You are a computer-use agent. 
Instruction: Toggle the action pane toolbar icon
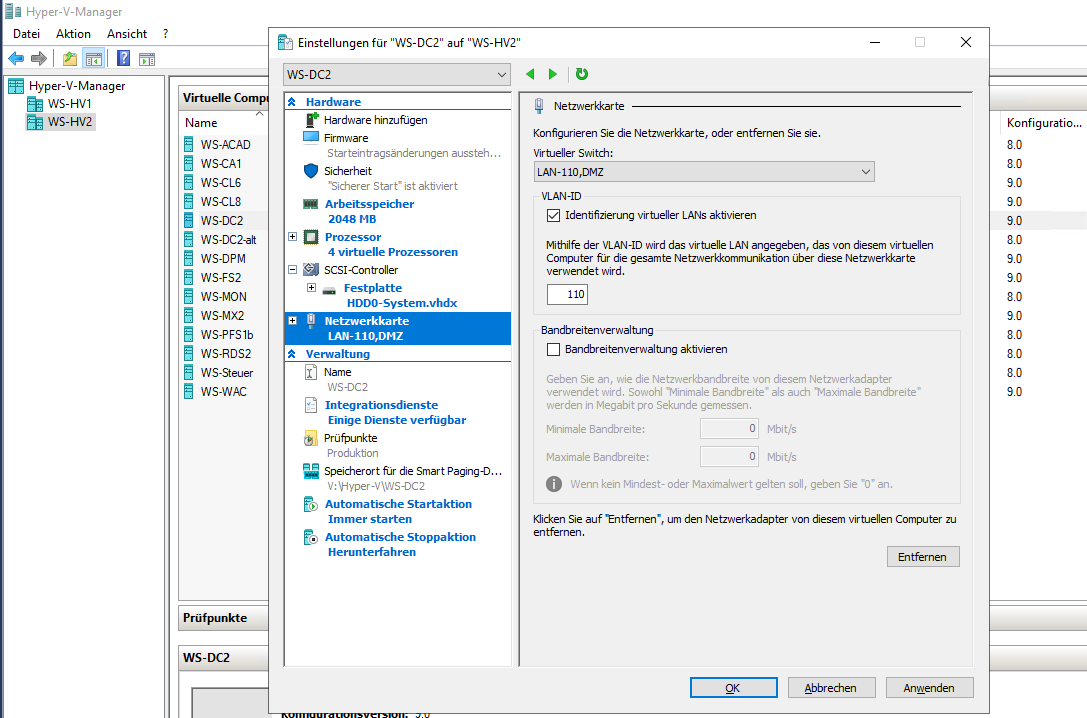click(147, 59)
